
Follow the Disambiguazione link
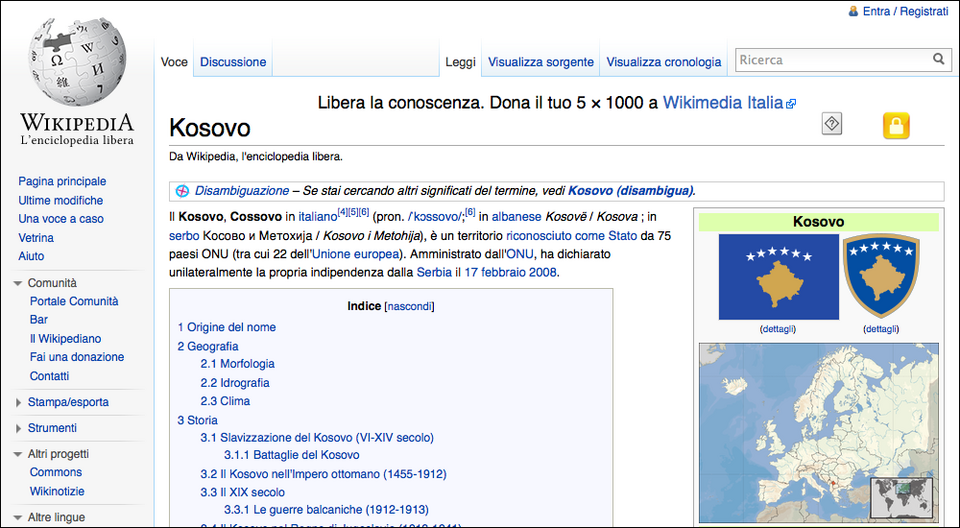(x=242, y=190)
